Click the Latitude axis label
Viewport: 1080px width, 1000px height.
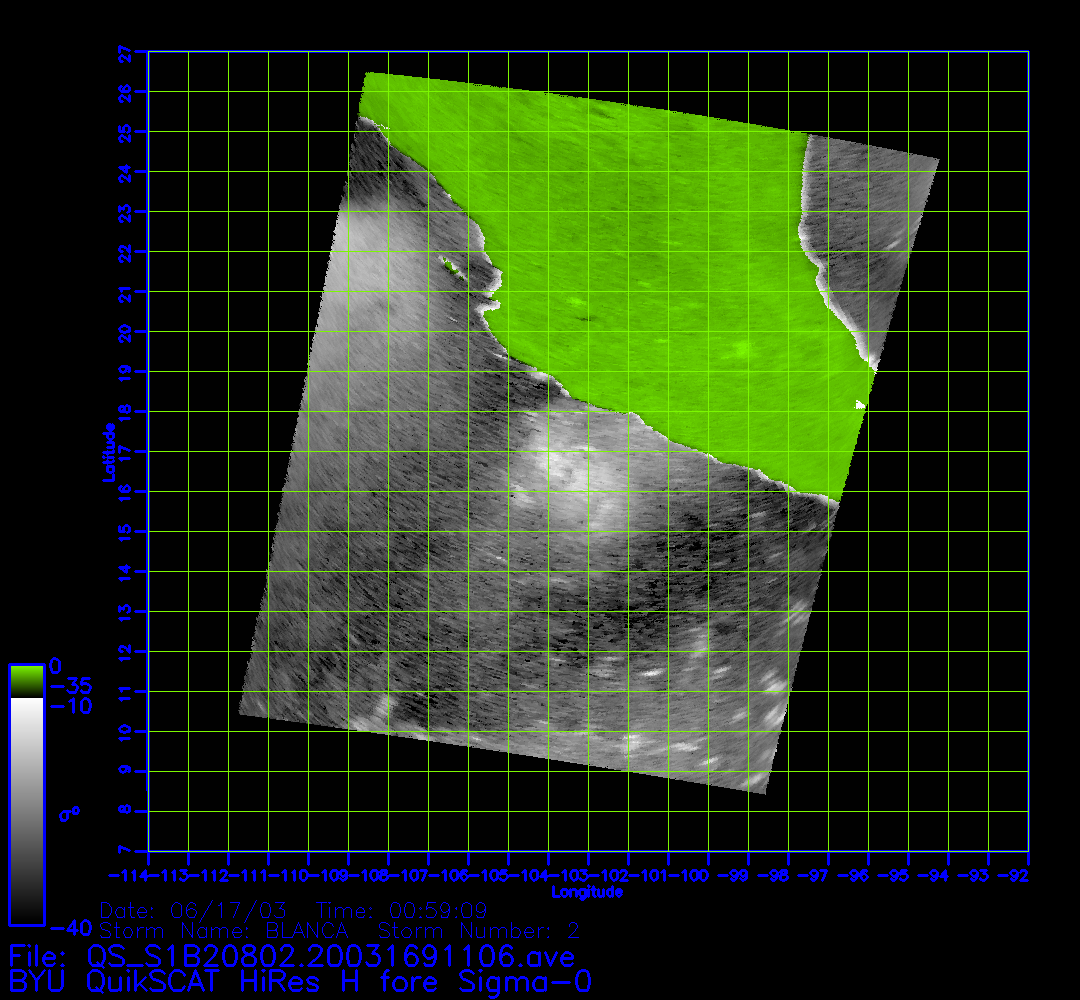tap(106, 452)
